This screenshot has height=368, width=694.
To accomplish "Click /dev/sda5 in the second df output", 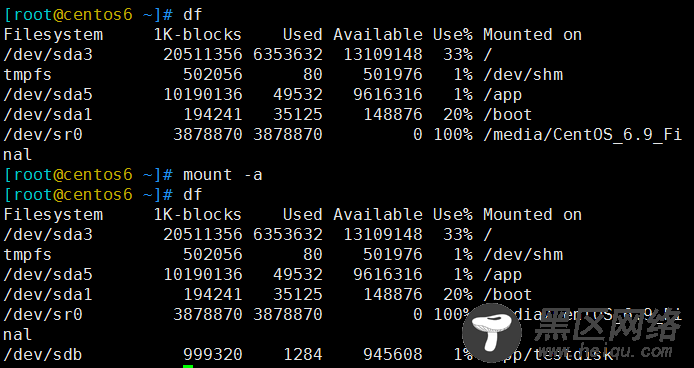I will pyautogui.click(x=48, y=275).
